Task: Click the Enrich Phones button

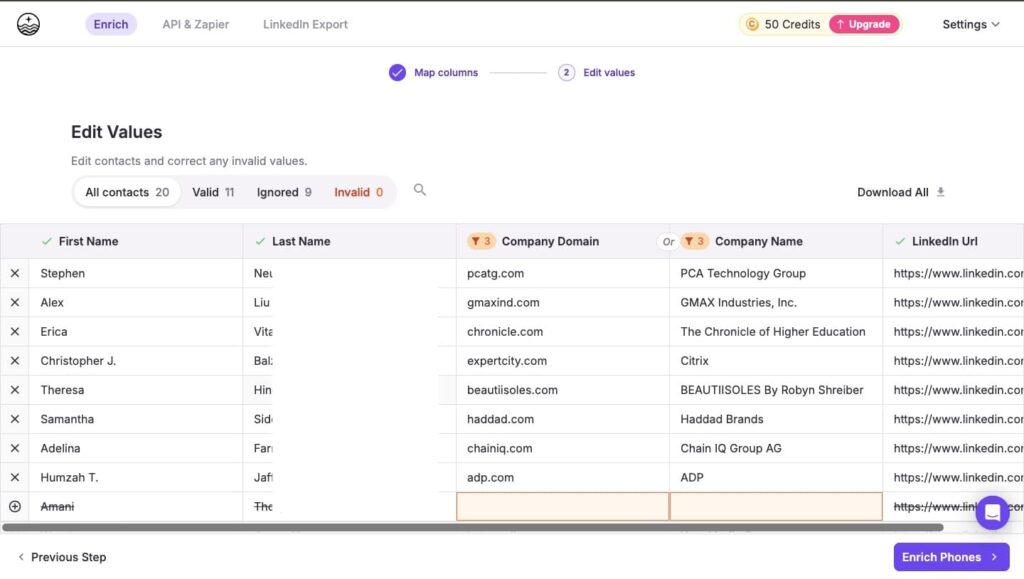Action: pyautogui.click(x=949, y=557)
